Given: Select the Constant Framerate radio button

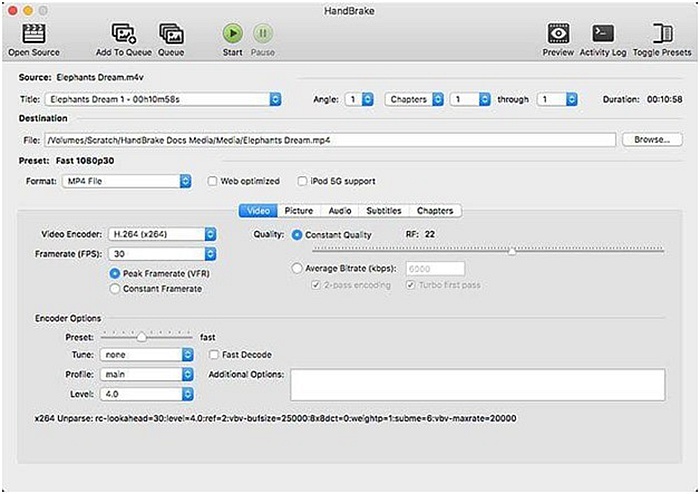Looking at the screenshot, I should [115, 289].
